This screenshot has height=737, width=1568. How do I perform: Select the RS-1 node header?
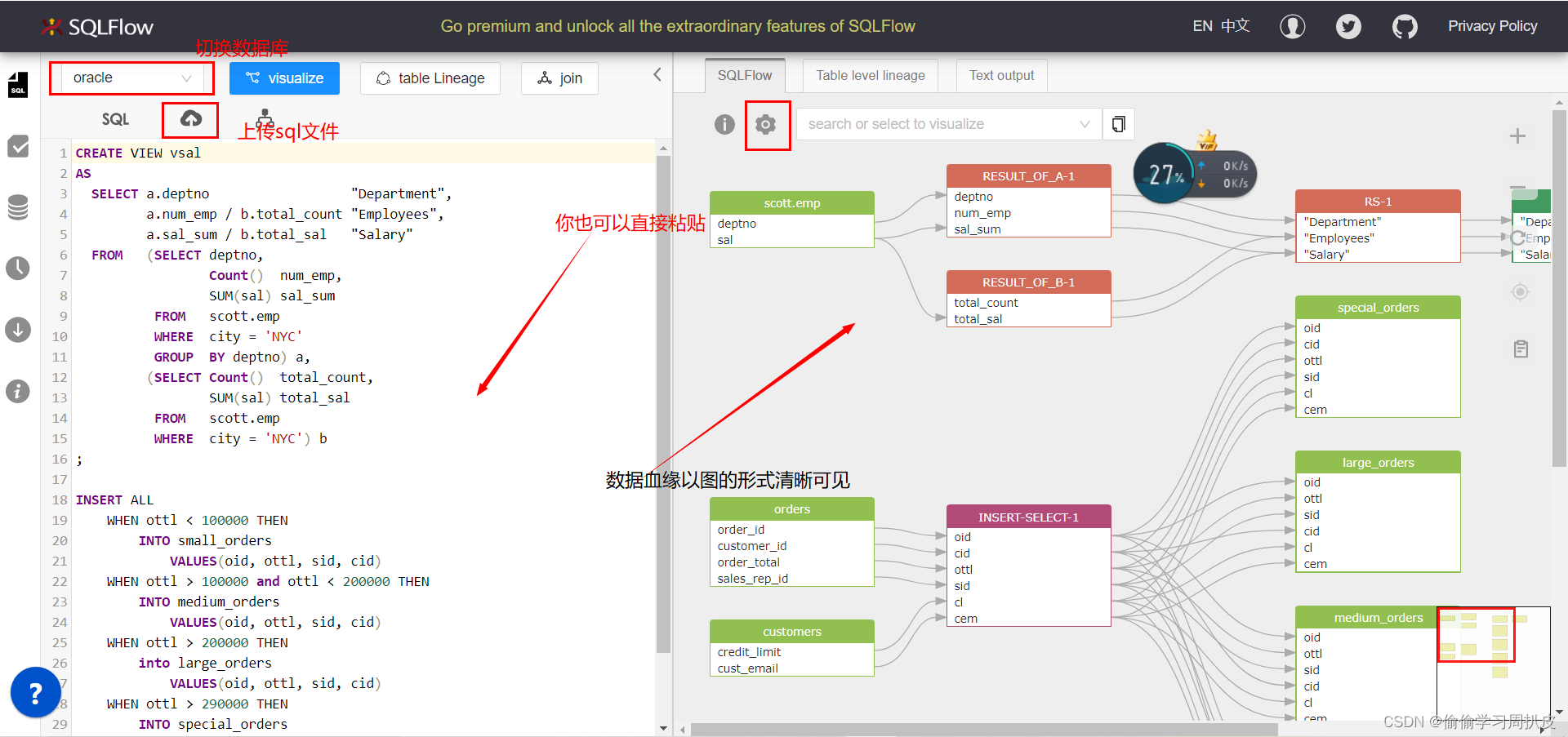(1379, 202)
